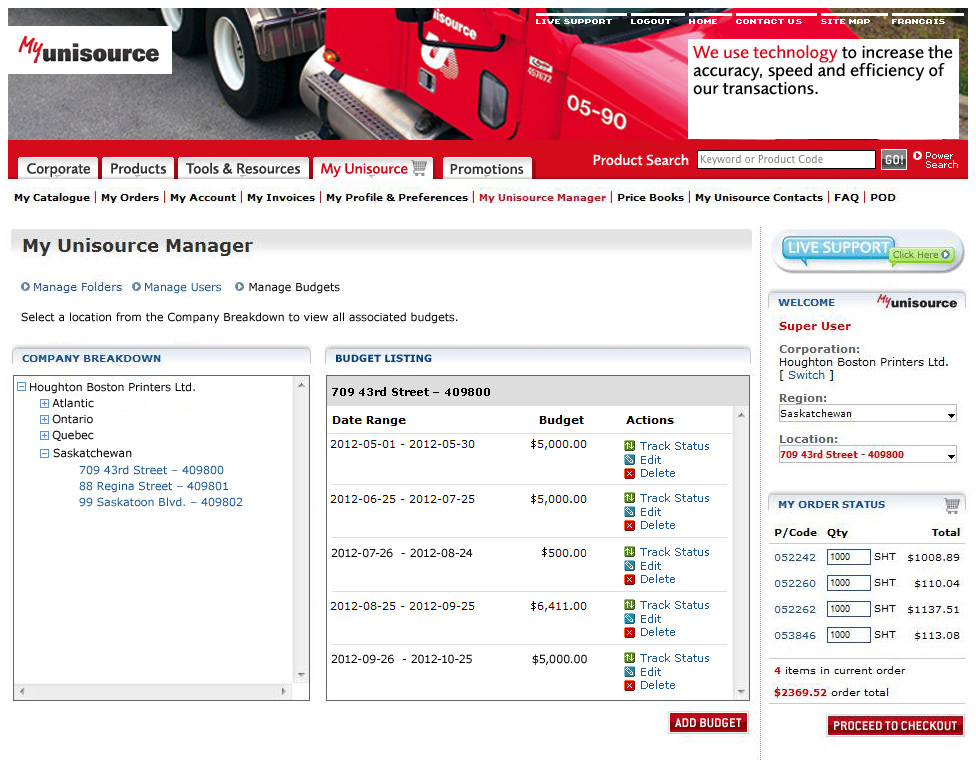Viewport: 976px width, 760px height.
Task: Expand the Quebec region node
Action: 44,436
